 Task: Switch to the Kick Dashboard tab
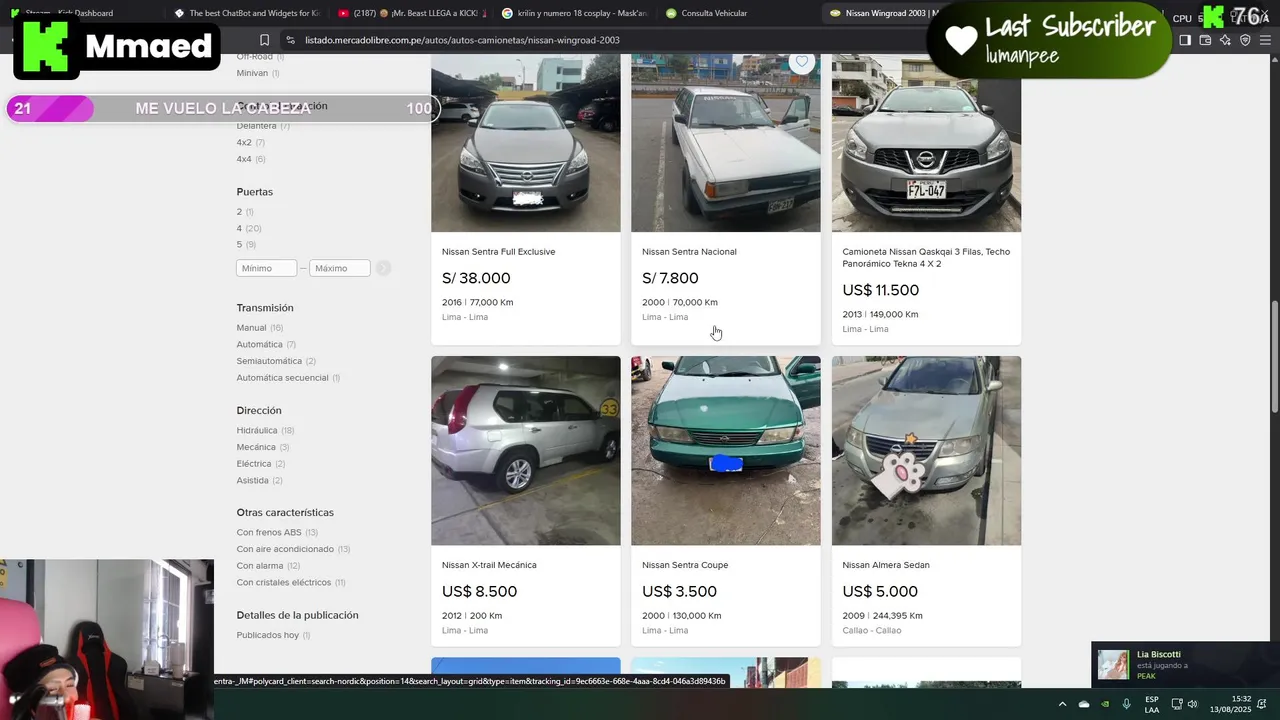[x=80, y=13]
